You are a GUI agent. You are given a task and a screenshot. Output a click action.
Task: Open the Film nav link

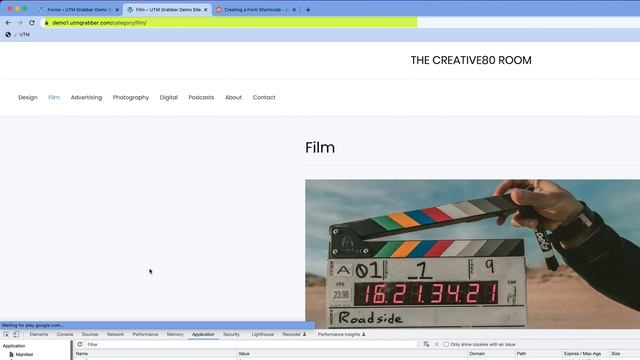pos(54,98)
